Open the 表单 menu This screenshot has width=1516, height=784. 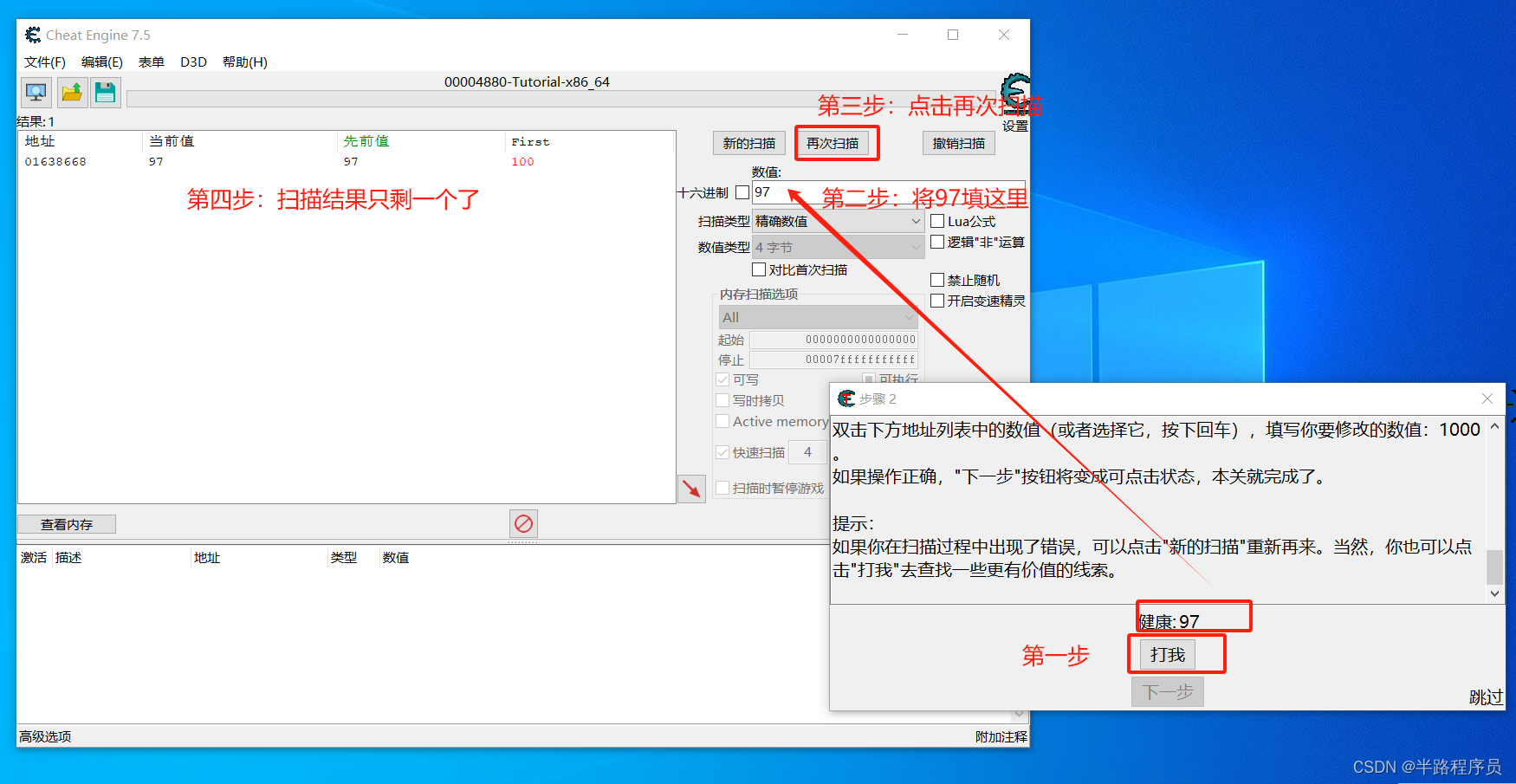[x=152, y=62]
